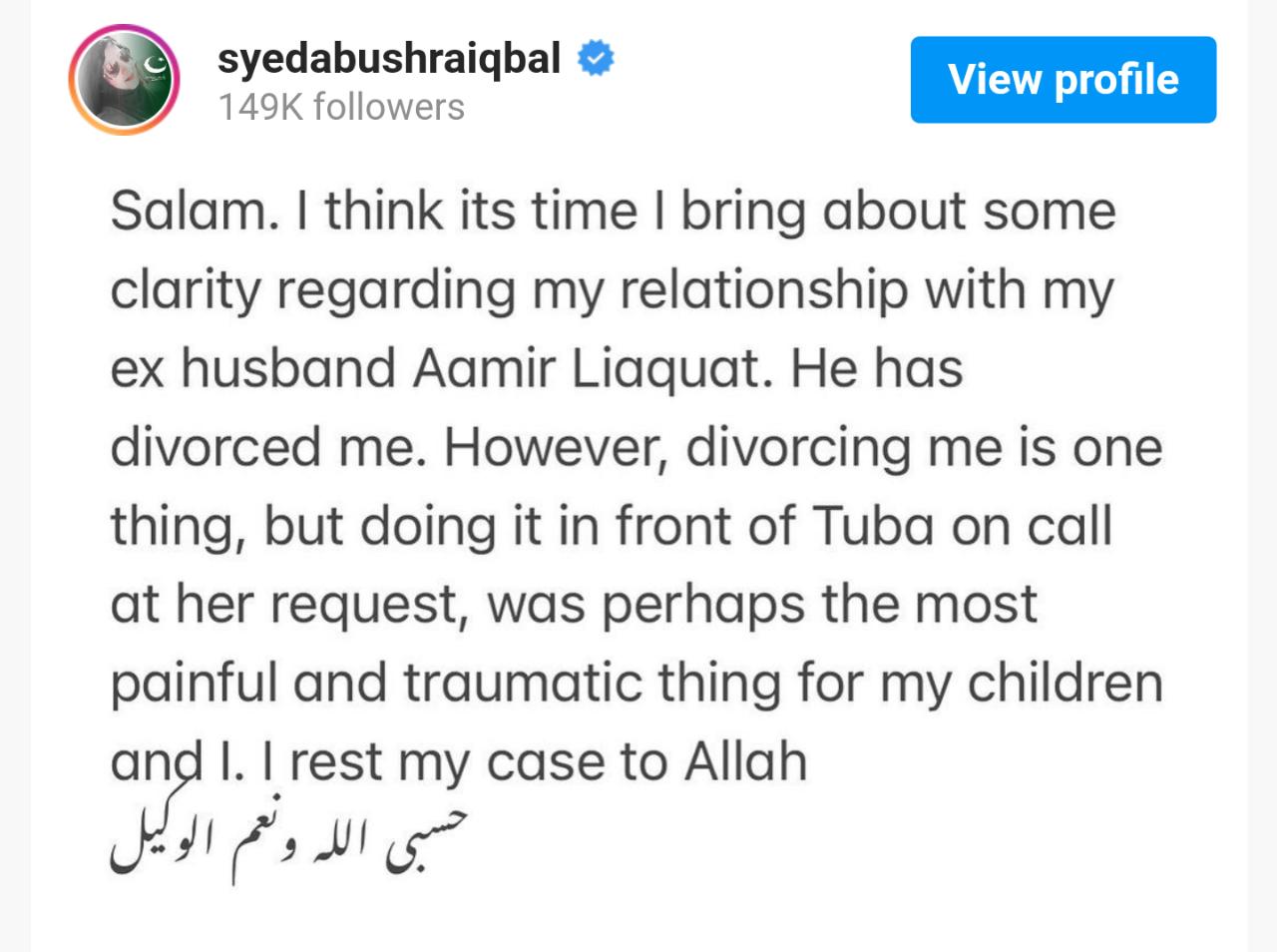Click the word Allah ending the post
1277x952 pixels.
pyautogui.click(x=745, y=762)
